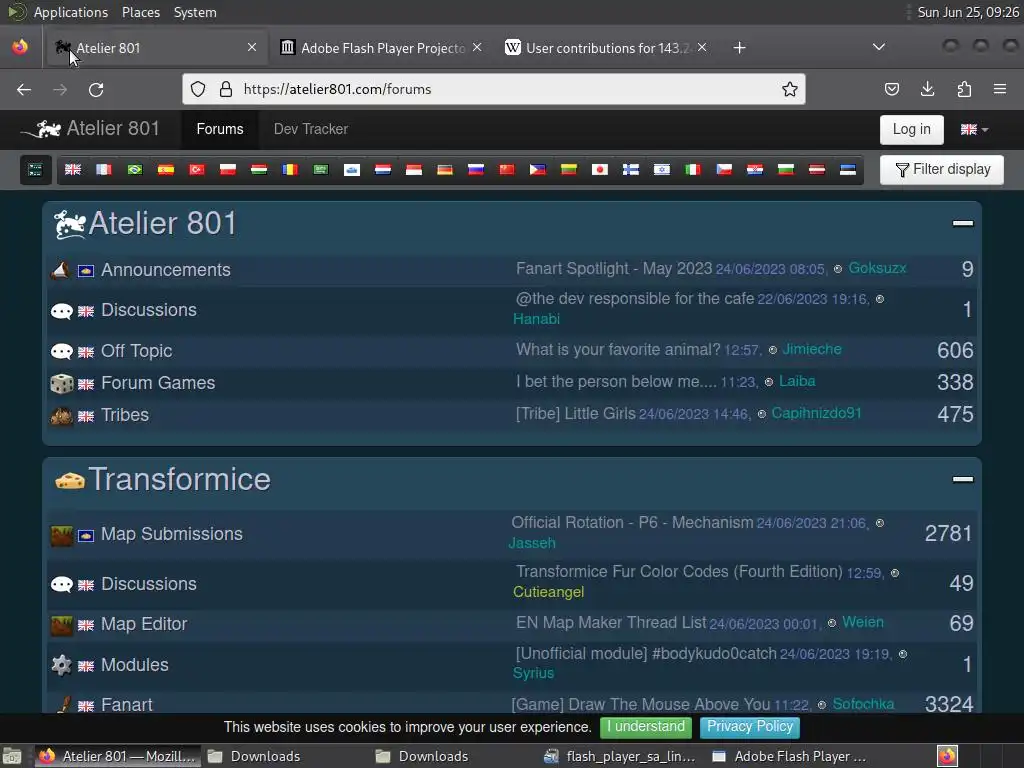Image resolution: width=1024 pixels, height=768 pixels.
Task: Filter forums by the Turkish flag
Action: 197,170
